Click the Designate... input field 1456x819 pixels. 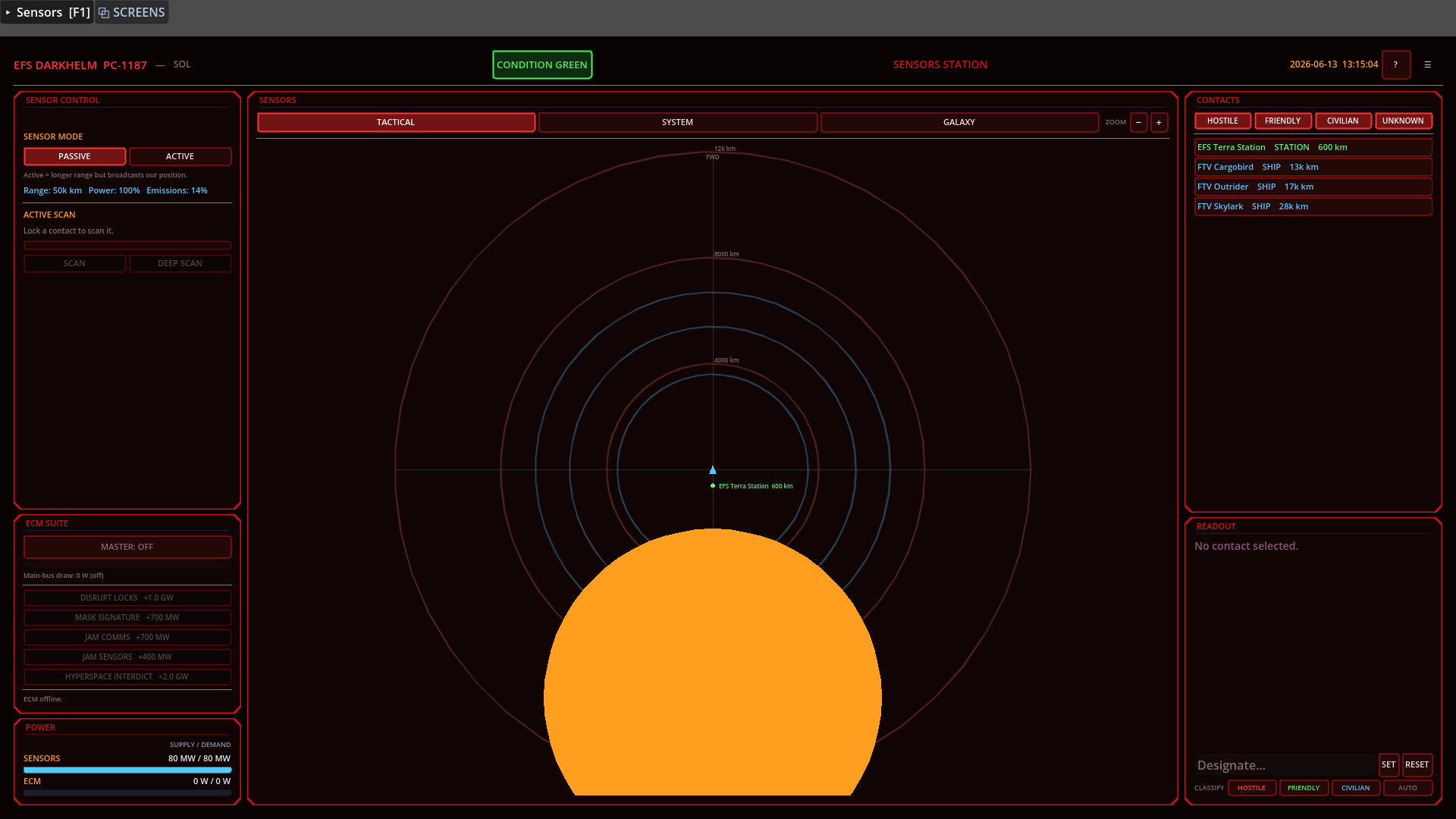tap(1285, 765)
